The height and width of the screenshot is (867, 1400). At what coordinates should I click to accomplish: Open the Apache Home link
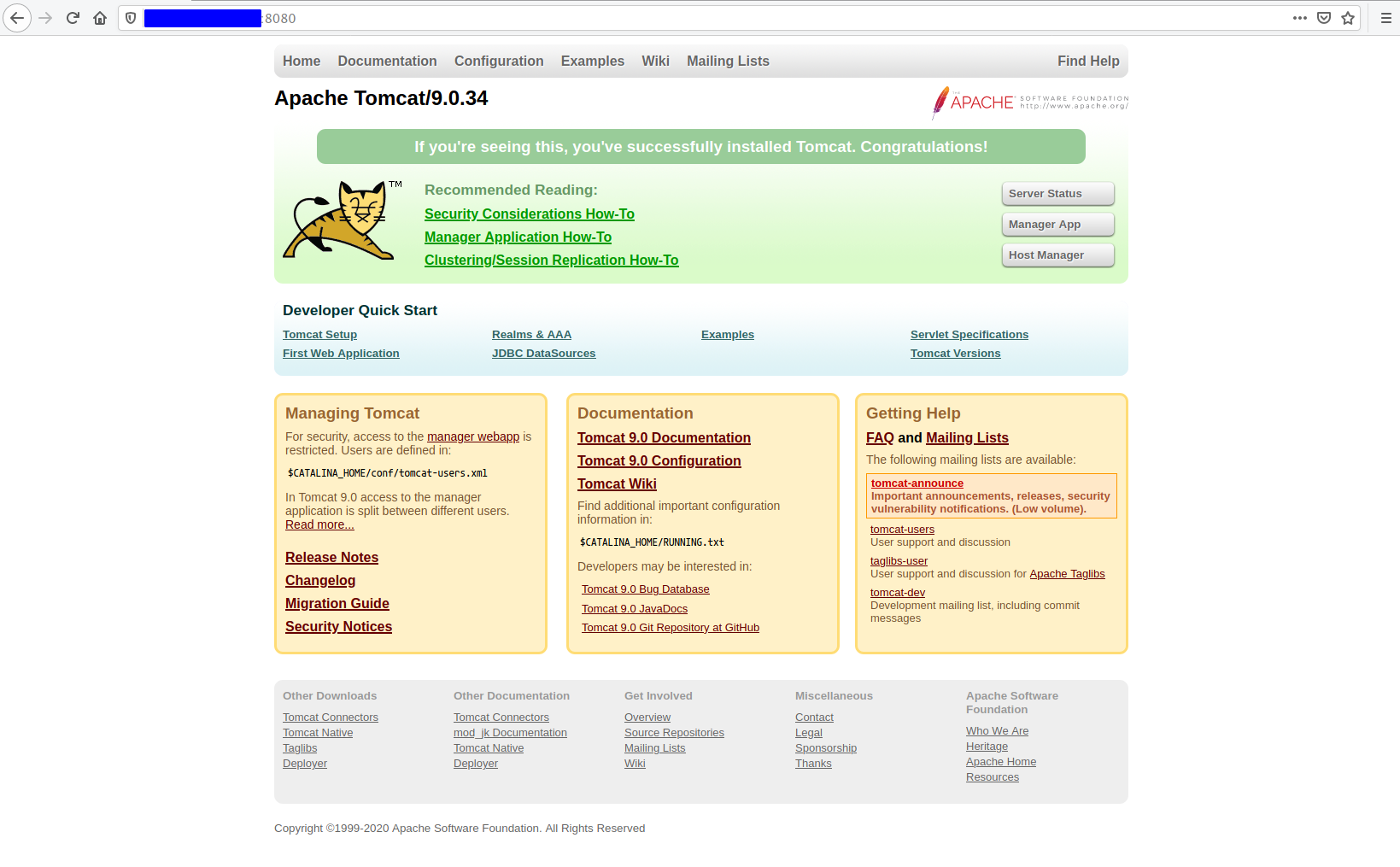coord(1001,762)
